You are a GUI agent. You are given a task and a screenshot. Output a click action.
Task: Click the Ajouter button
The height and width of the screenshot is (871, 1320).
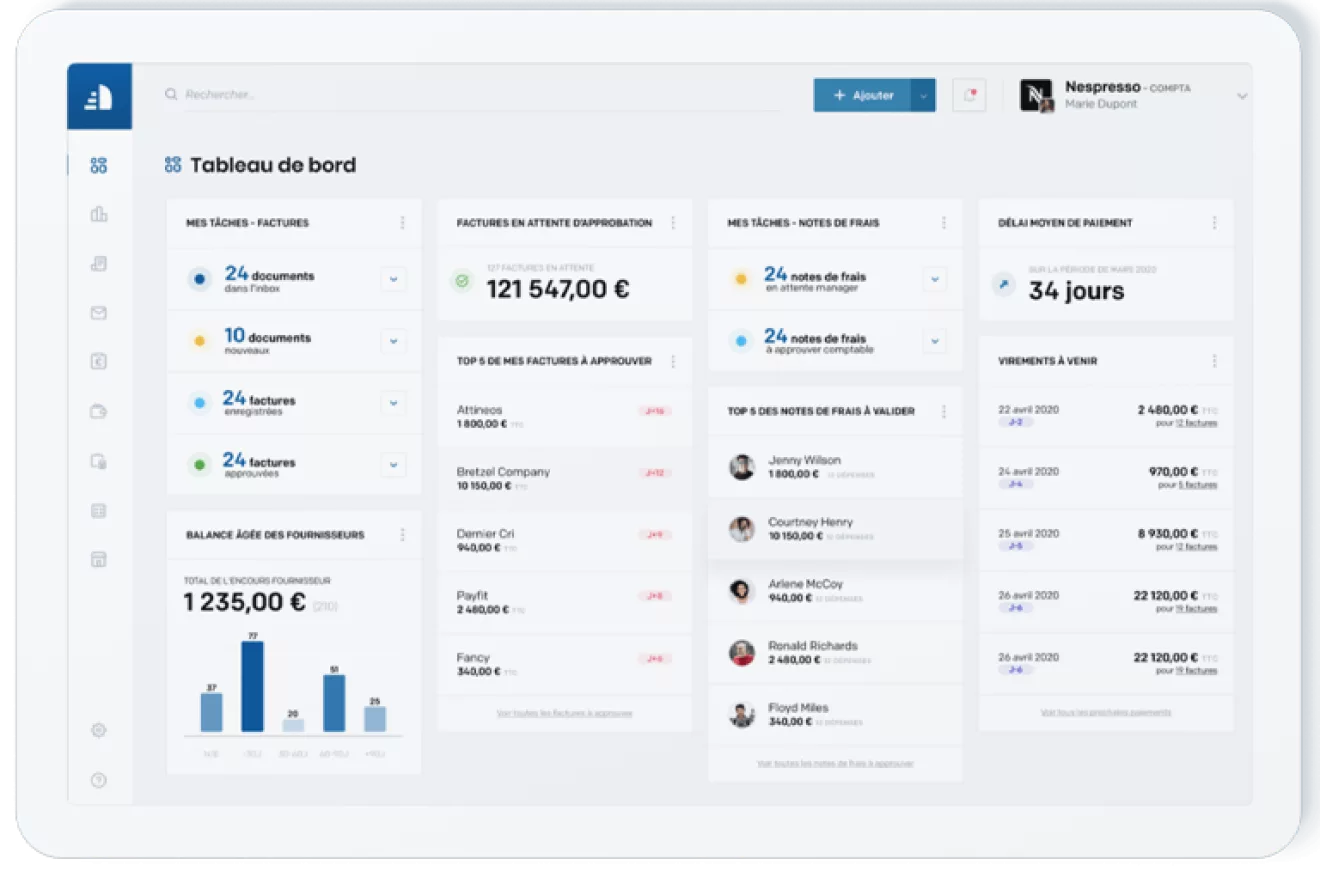click(x=862, y=95)
